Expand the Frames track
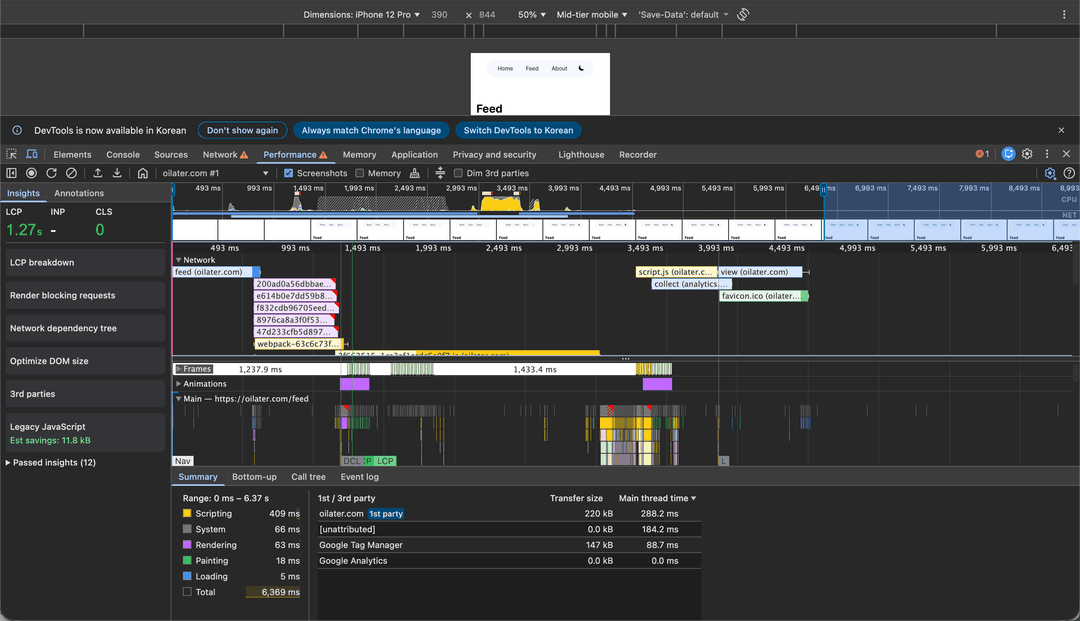Image resolution: width=1080 pixels, height=621 pixels. pos(179,369)
